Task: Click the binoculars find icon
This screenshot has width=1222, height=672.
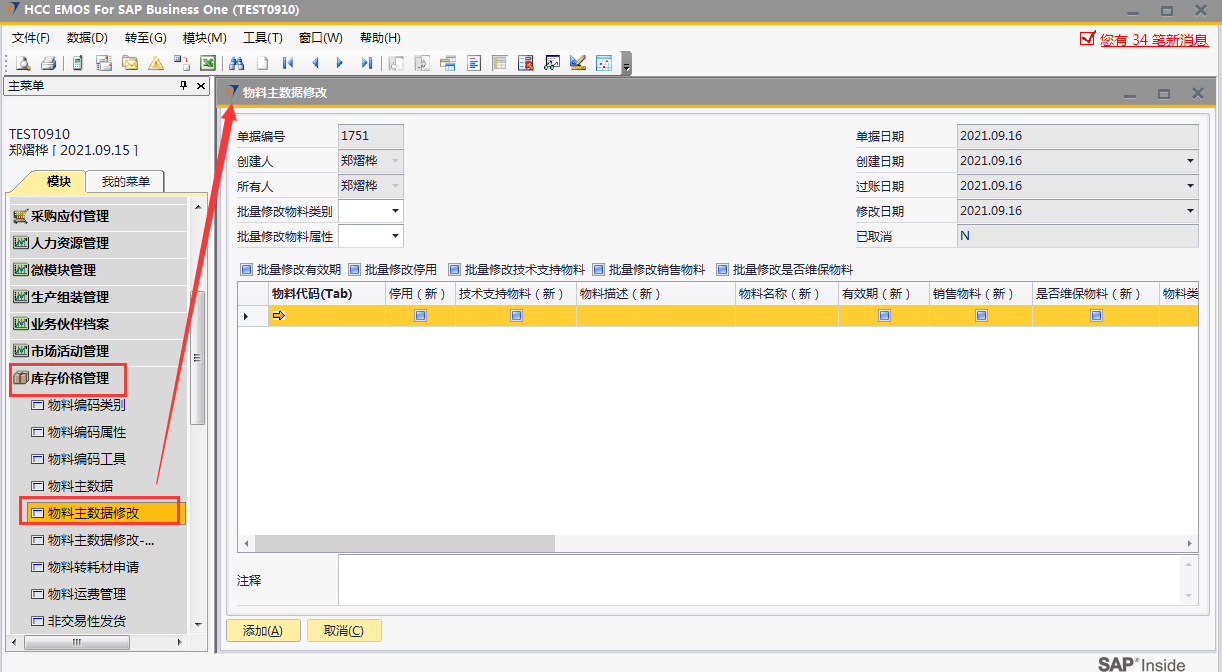Action: tap(237, 63)
